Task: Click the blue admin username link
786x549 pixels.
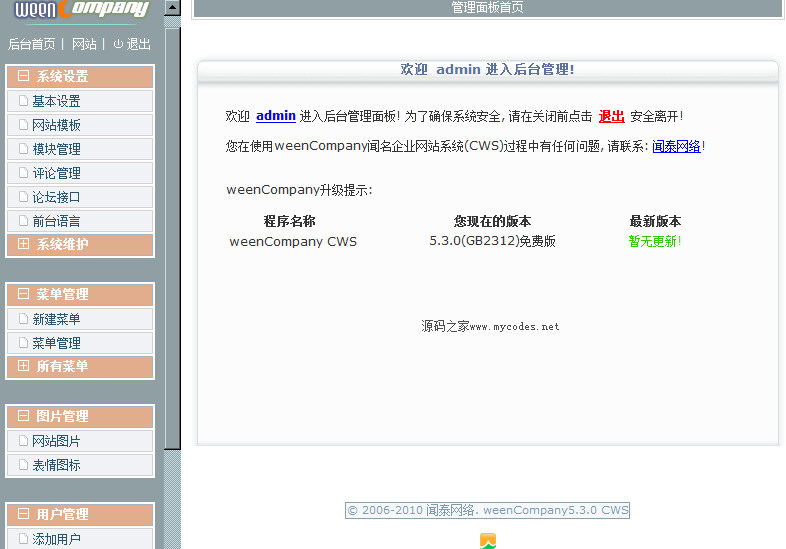Action: point(276,116)
